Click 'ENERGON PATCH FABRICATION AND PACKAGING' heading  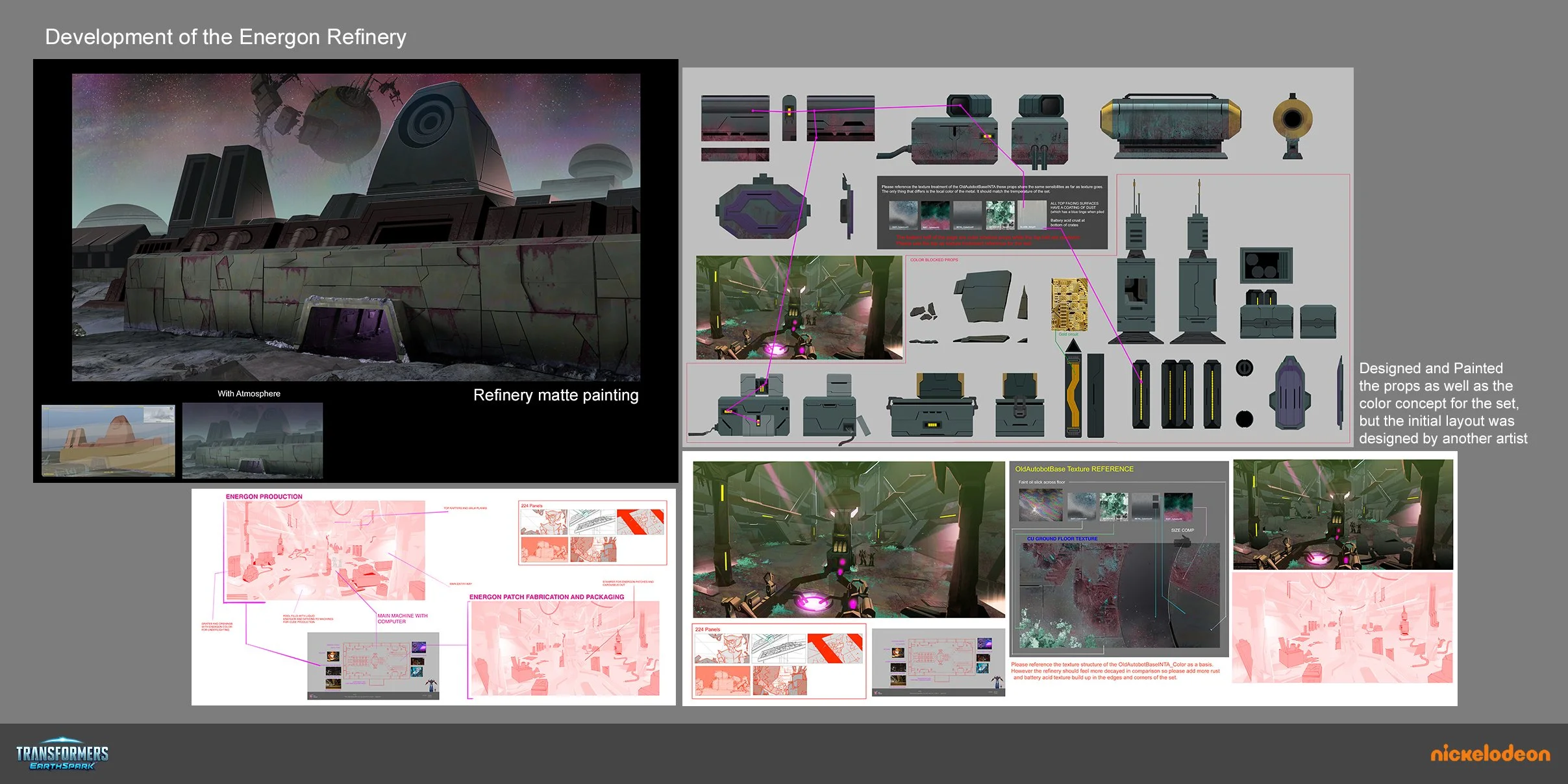point(547,596)
